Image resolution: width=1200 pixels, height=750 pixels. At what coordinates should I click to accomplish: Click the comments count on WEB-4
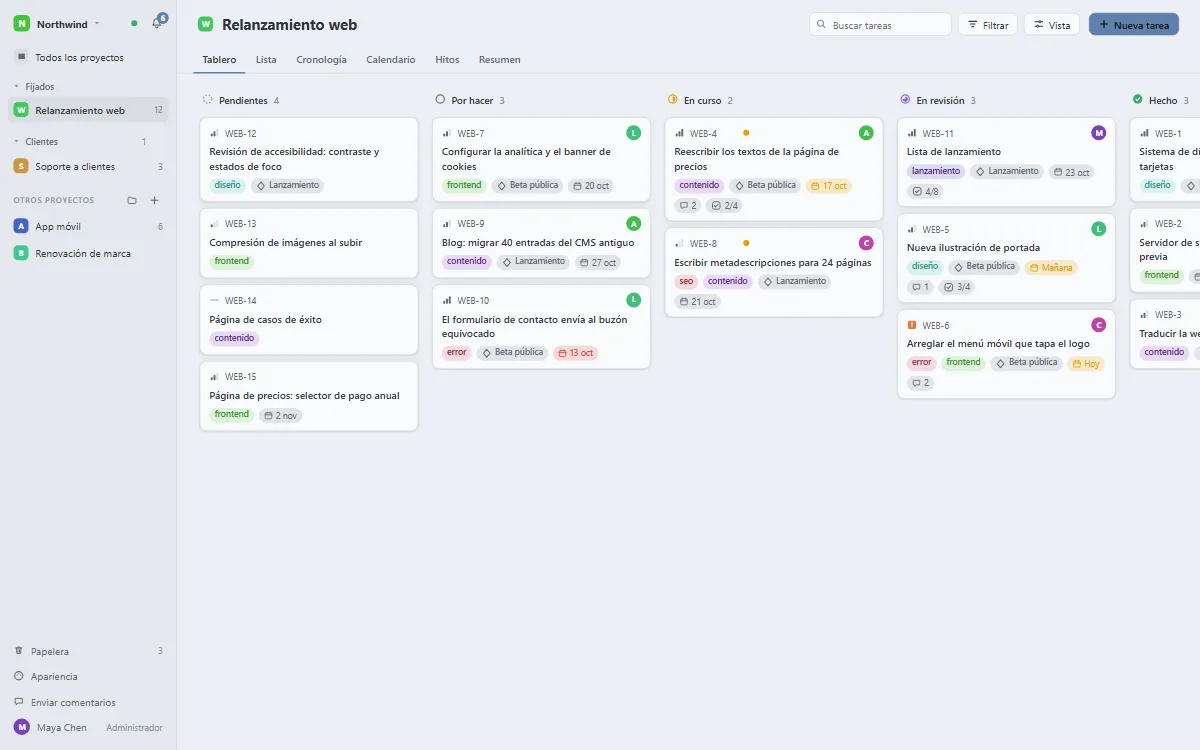(688, 206)
